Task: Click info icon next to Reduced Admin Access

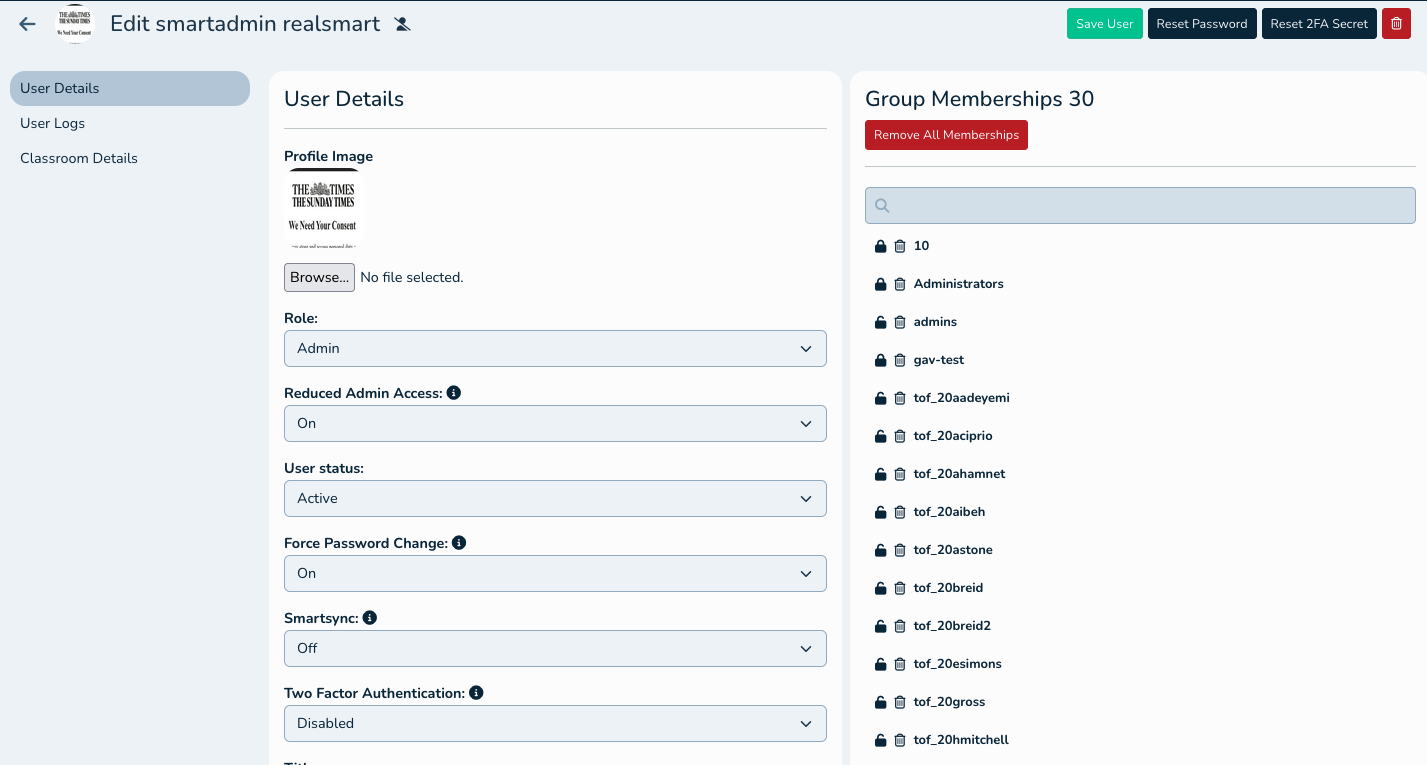Action: click(454, 393)
